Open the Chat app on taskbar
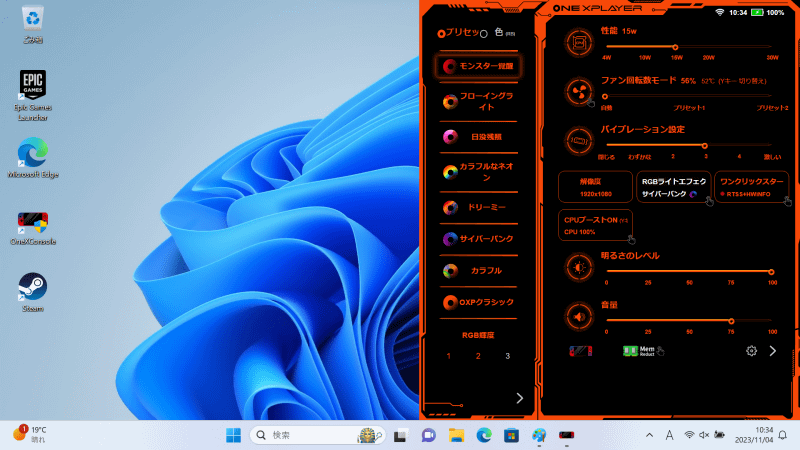This screenshot has height=450, width=800. (428, 435)
